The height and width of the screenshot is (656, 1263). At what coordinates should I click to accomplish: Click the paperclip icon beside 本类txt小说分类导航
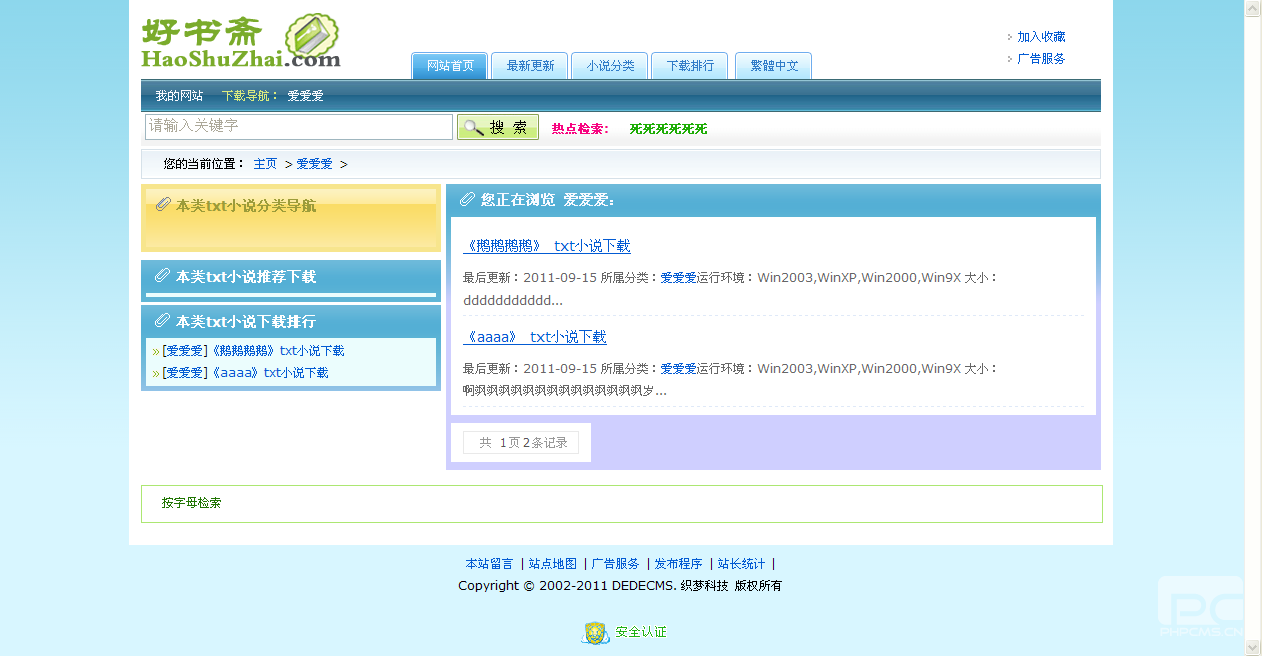click(163, 204)
